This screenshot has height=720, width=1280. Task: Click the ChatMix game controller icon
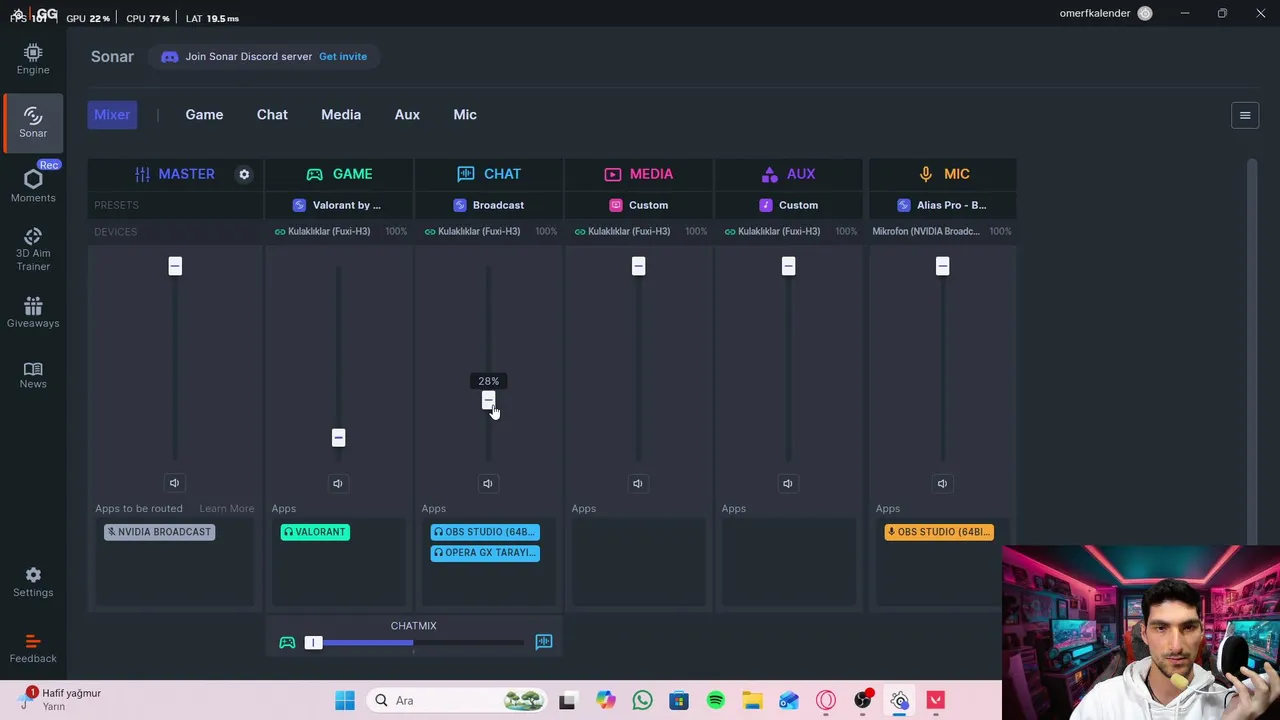[x=287, y=642]
